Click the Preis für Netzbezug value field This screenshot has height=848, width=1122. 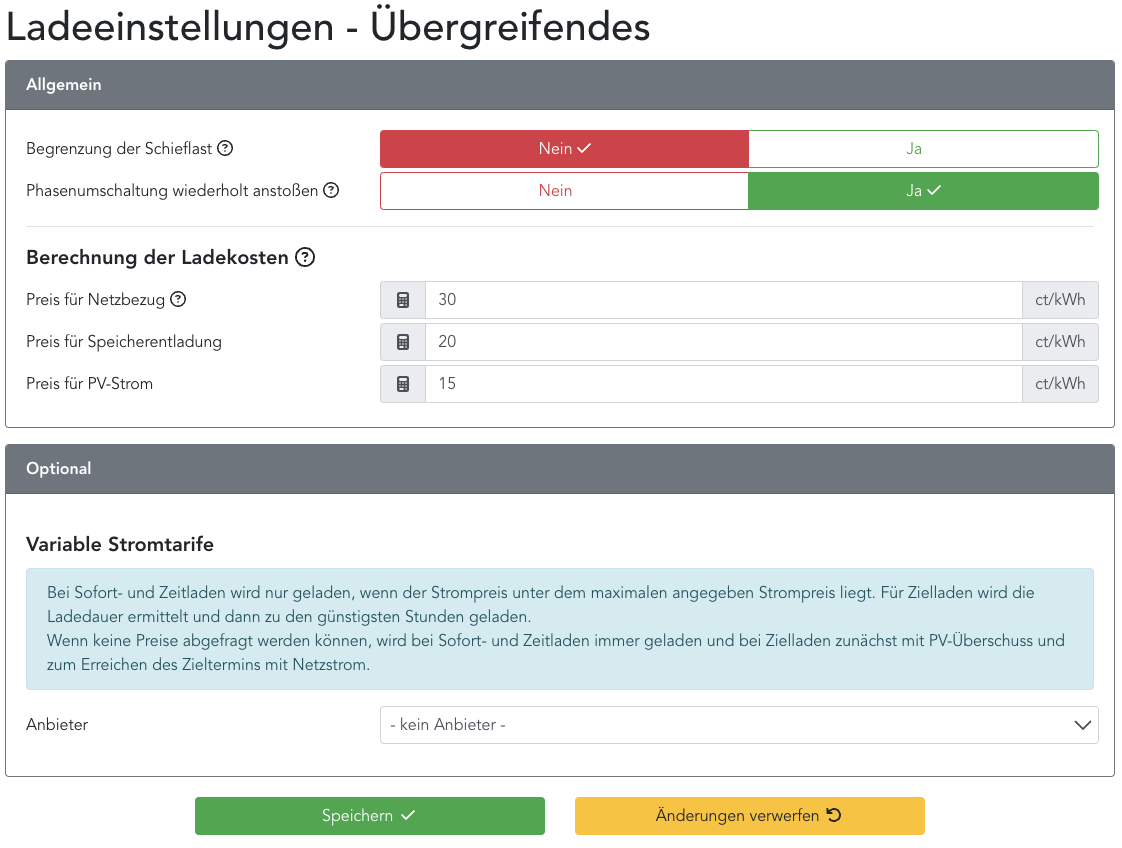click(x=722, y=299)
